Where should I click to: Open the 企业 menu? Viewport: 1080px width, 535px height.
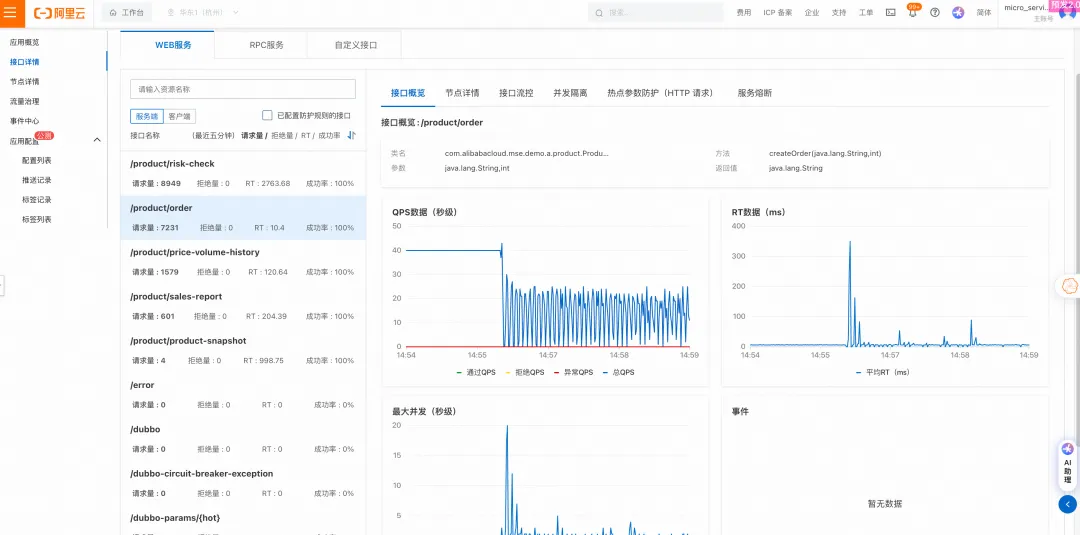(812, 12)
